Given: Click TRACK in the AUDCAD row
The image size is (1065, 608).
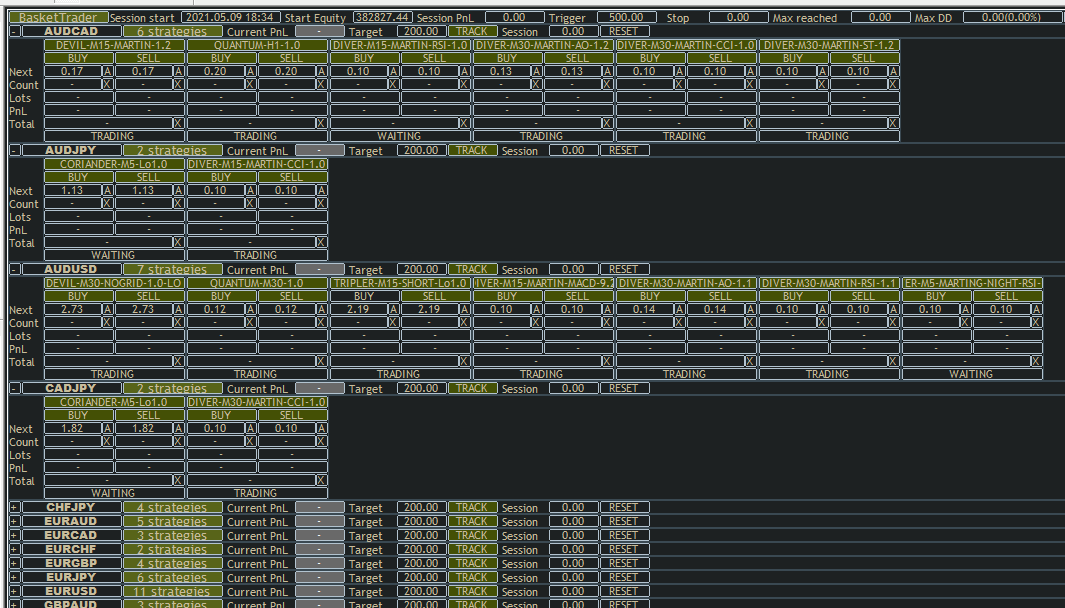Looking at the screenshot, I should click(472, 31).
